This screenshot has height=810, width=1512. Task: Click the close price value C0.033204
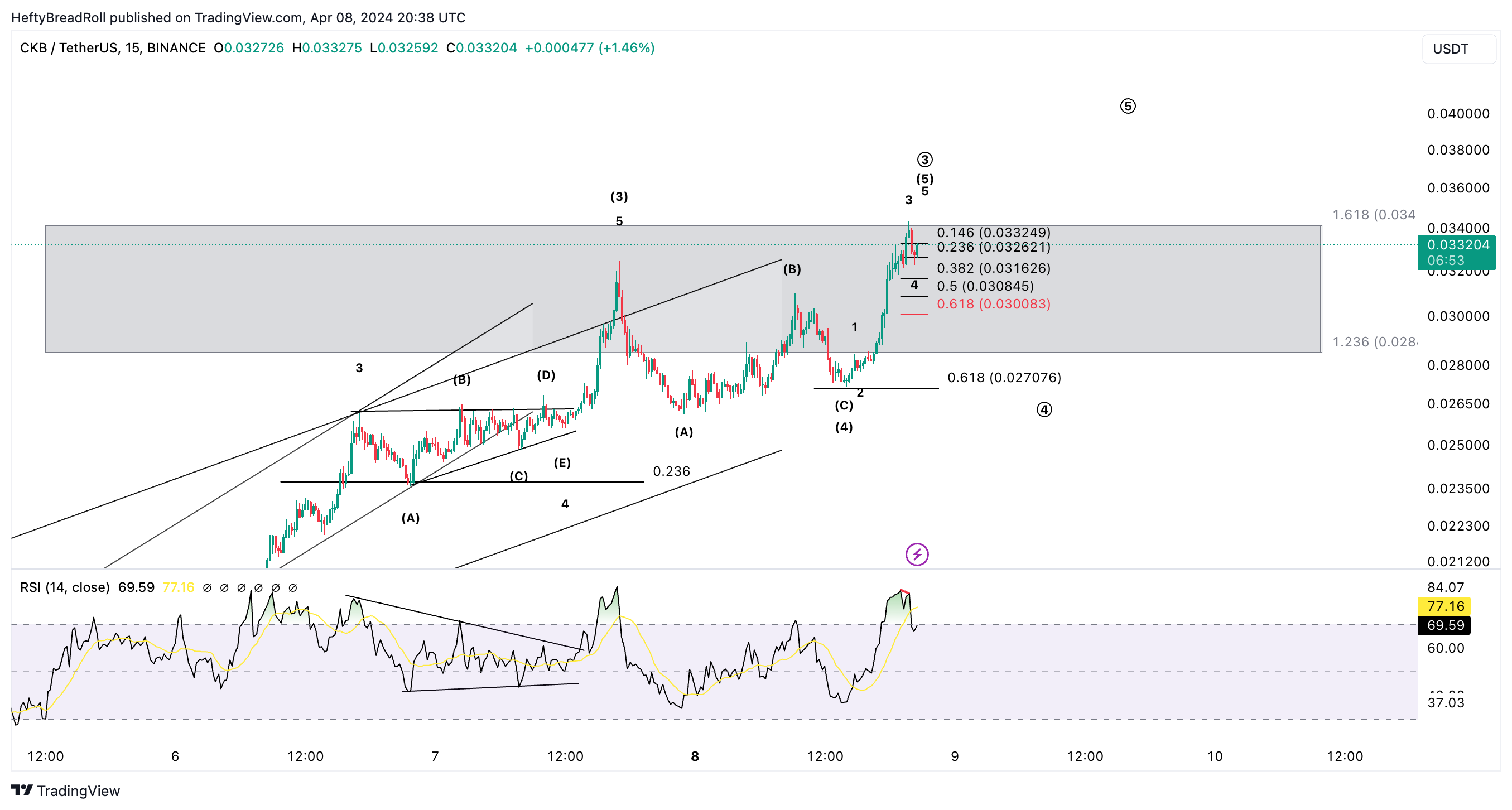coord(481,48)
